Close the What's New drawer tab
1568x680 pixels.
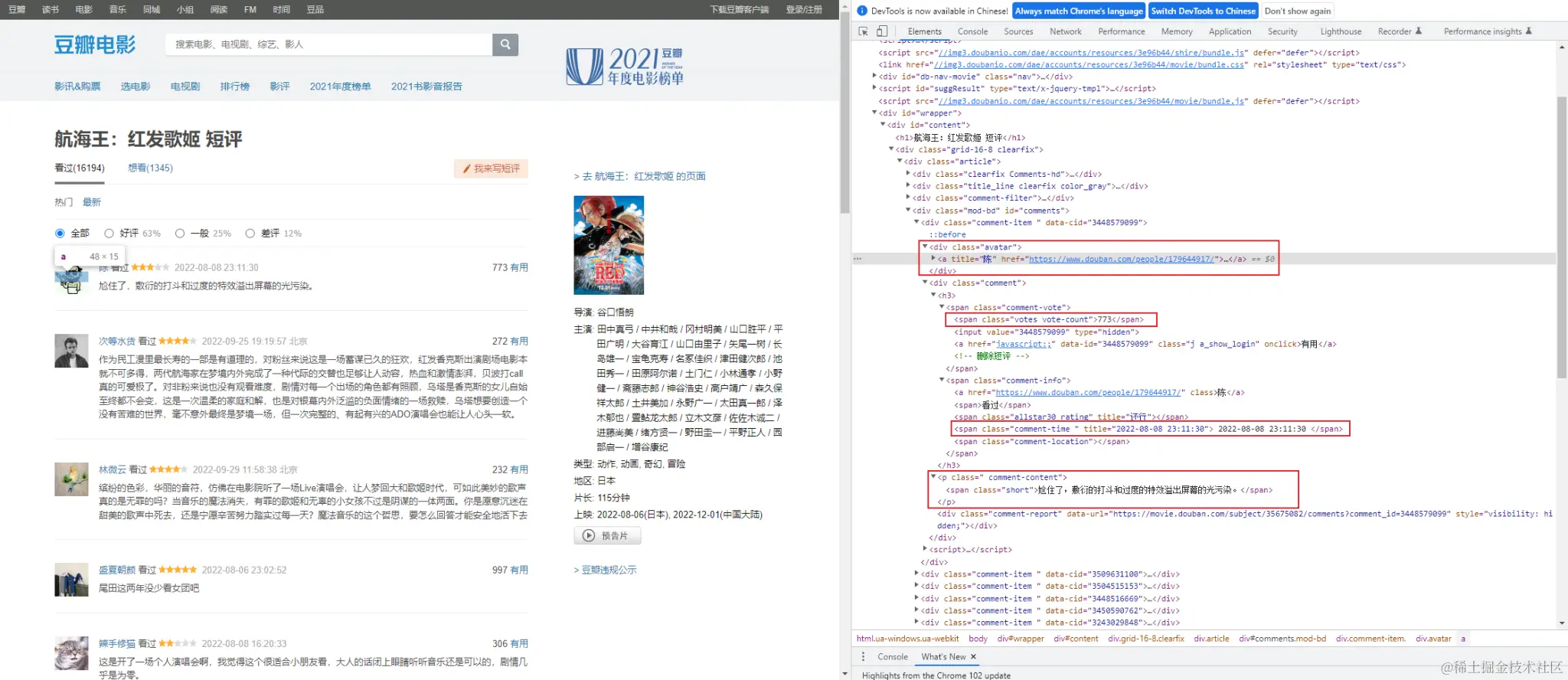pos(973,656)
